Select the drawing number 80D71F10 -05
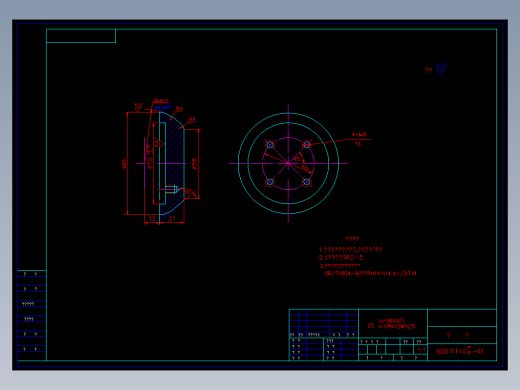Image resolution: width=520 pixels, height=390 pixels. (x=460, y=351)
